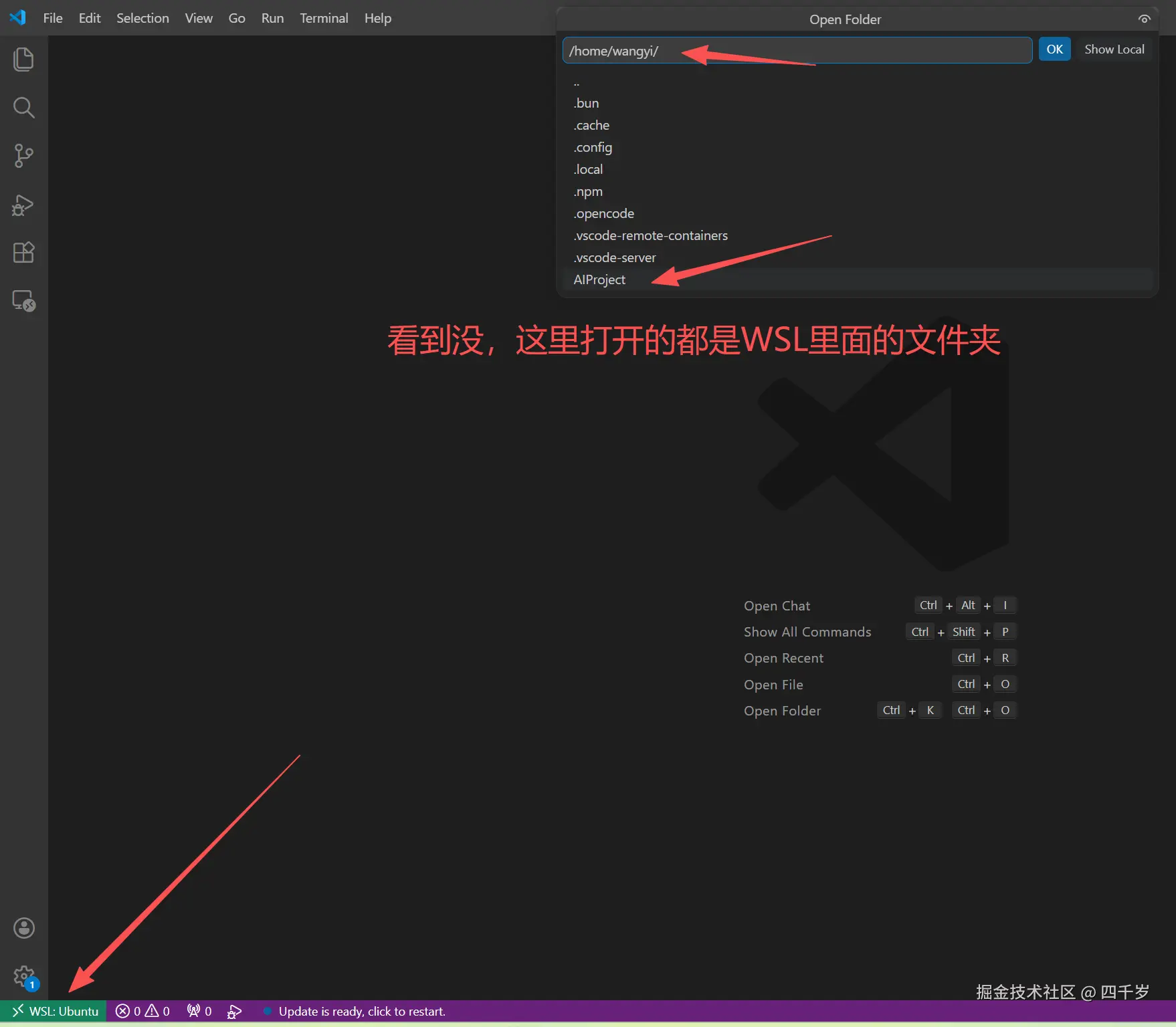Click the Show Local button
The height and width of the screenshot is (1027, 1176).
[x=1114, y=49]
